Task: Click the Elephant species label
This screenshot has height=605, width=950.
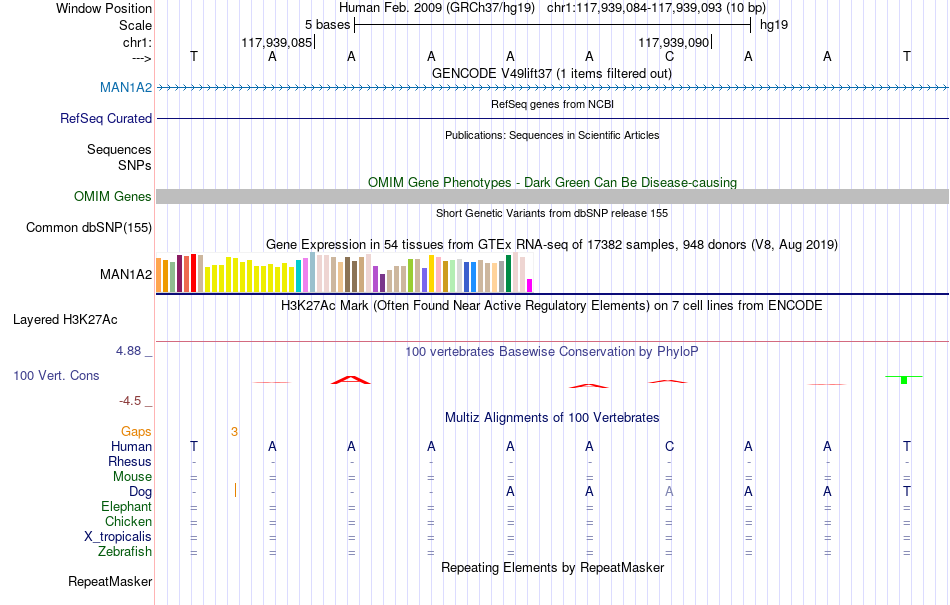Action: coord(127,506)
